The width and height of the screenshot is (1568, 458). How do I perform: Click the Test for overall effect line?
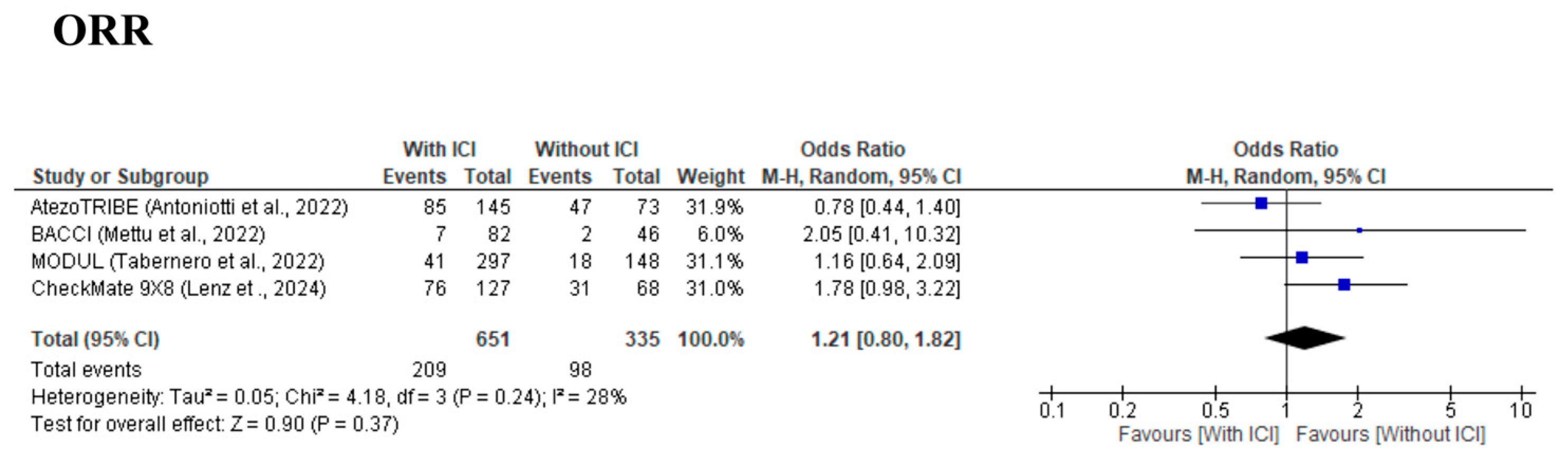point(215,424)
